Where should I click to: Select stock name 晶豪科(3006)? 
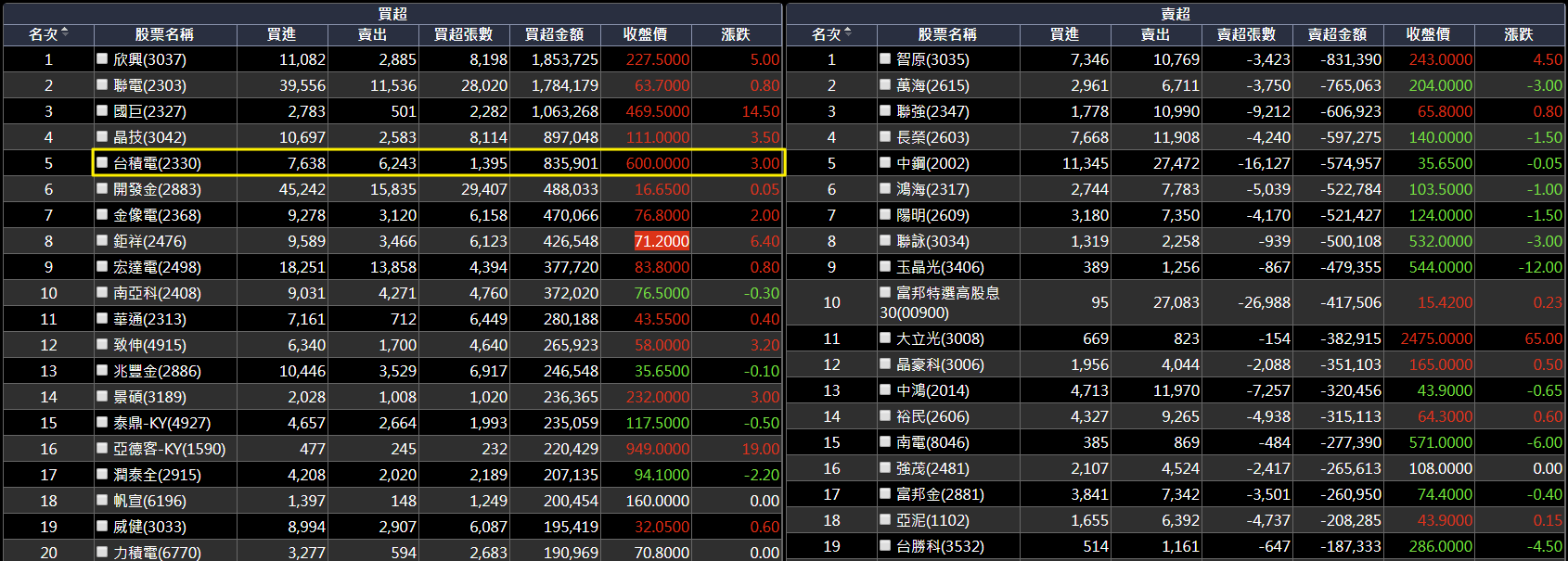point(940,365)
